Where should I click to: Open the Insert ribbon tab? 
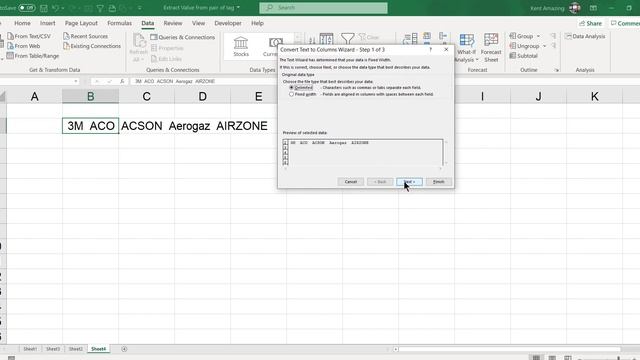pos(47,23)
